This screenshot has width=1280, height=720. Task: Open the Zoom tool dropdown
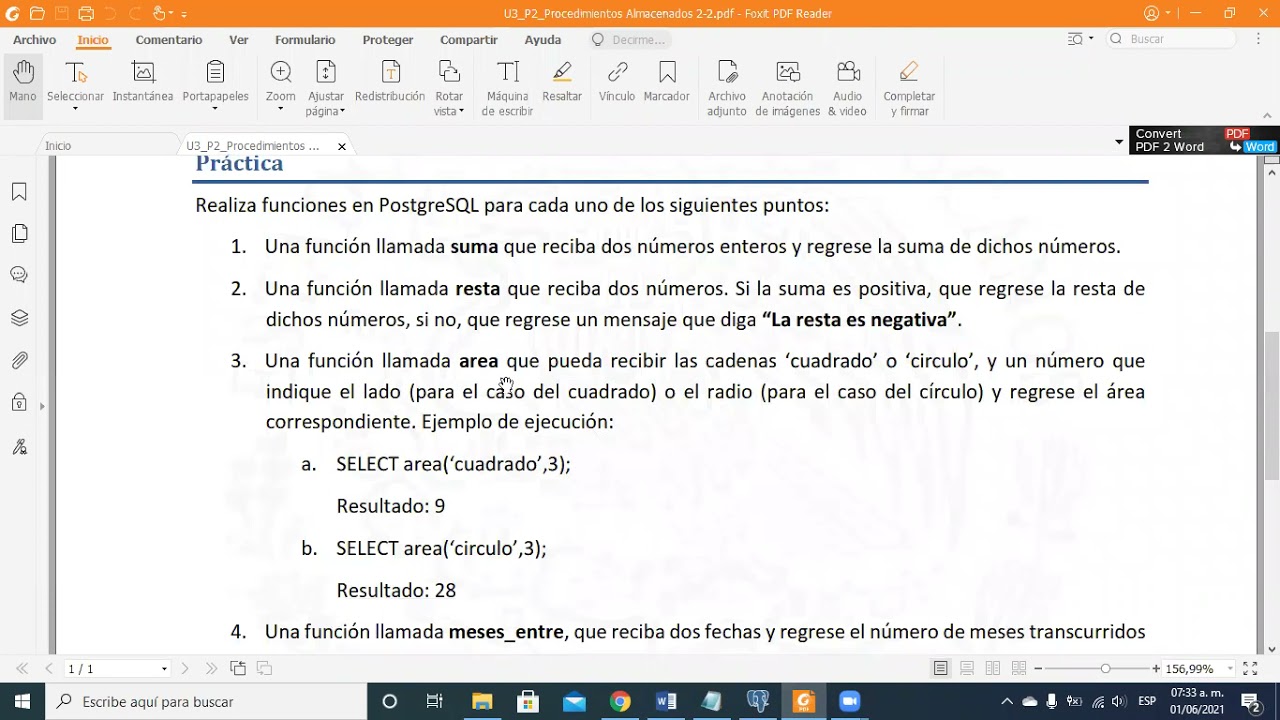(280, 109)
